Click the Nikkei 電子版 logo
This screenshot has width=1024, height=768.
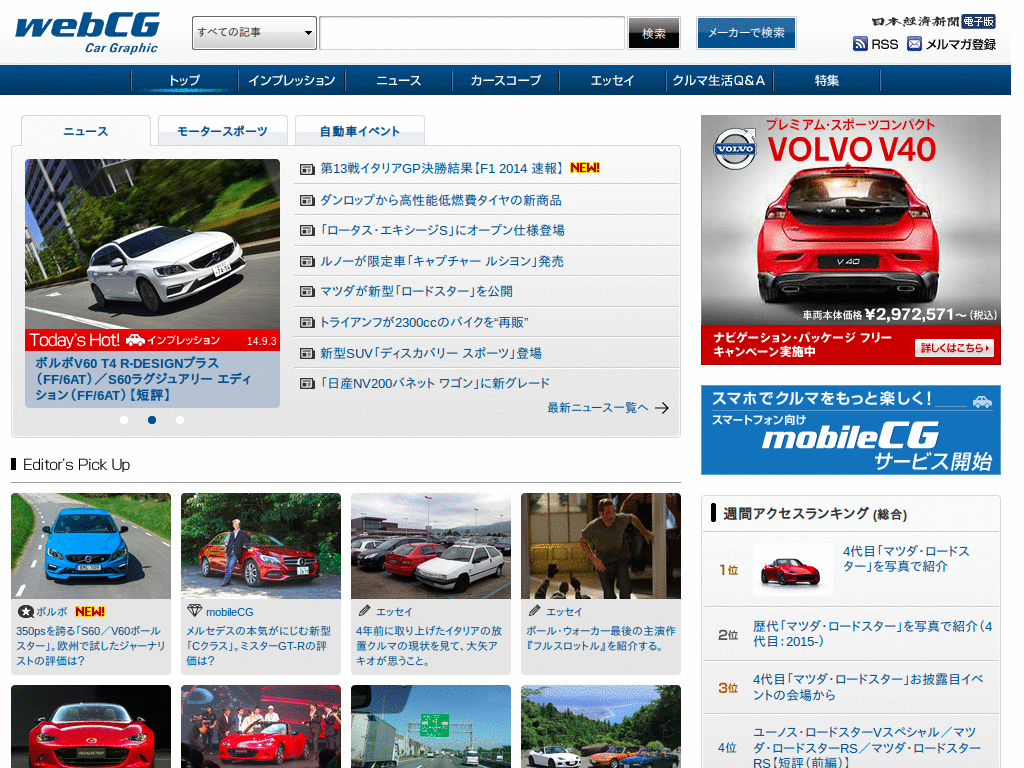click(933, 22)
